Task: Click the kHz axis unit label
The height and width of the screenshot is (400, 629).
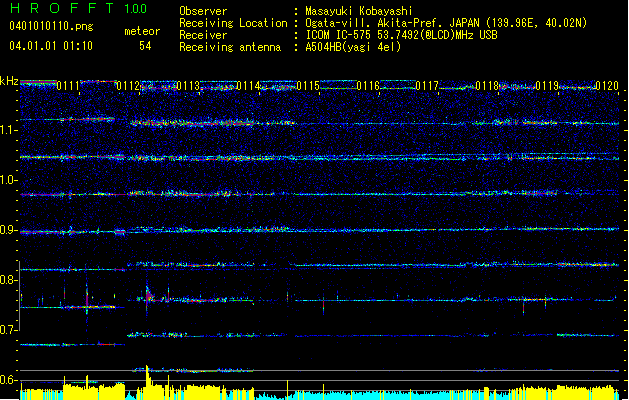Action: pyautogui.click(x=9, y=81)
